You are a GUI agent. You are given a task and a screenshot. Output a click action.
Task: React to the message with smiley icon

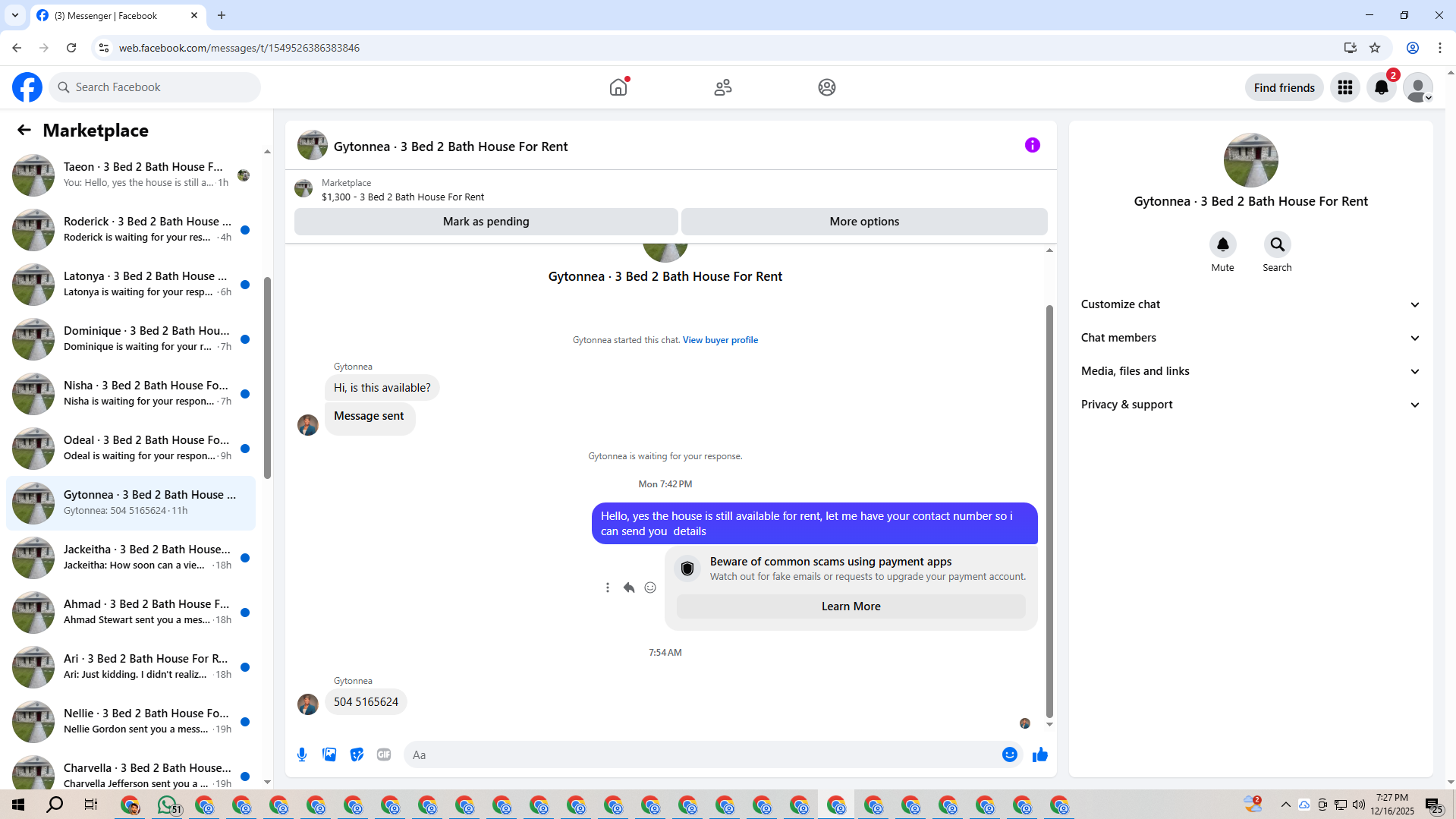[650, 587]
